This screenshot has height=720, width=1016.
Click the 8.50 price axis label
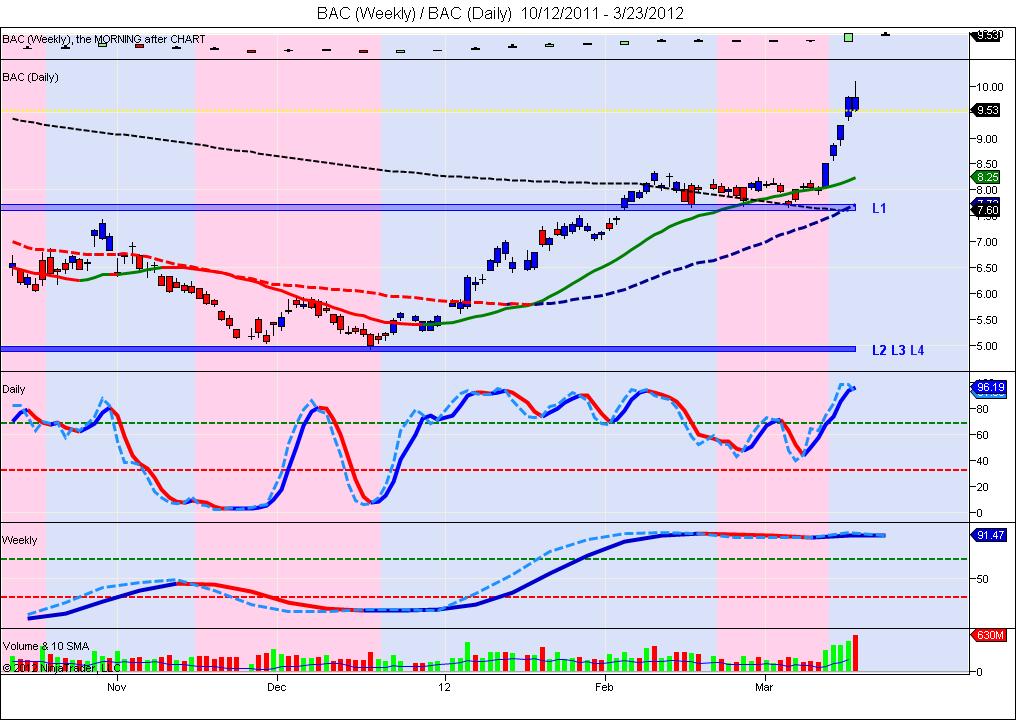987,164
